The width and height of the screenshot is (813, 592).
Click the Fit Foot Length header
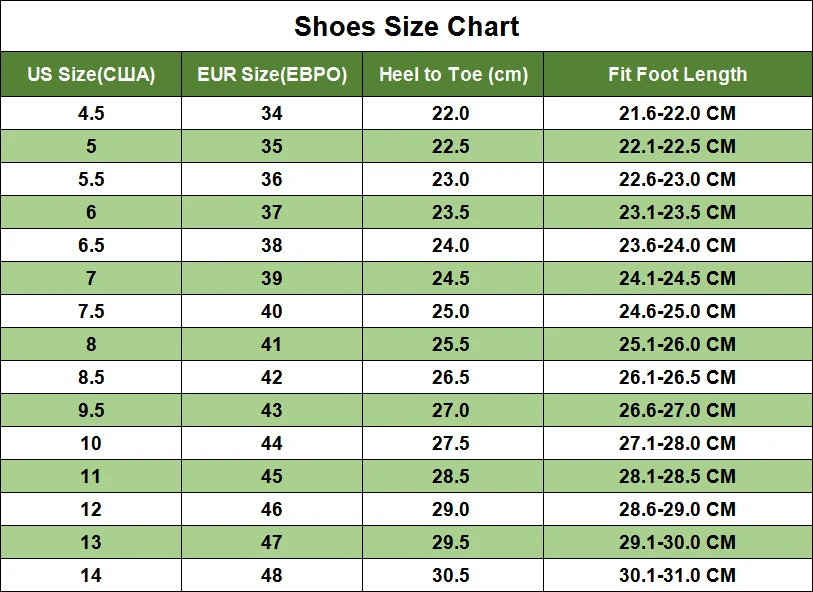(677, 75)
